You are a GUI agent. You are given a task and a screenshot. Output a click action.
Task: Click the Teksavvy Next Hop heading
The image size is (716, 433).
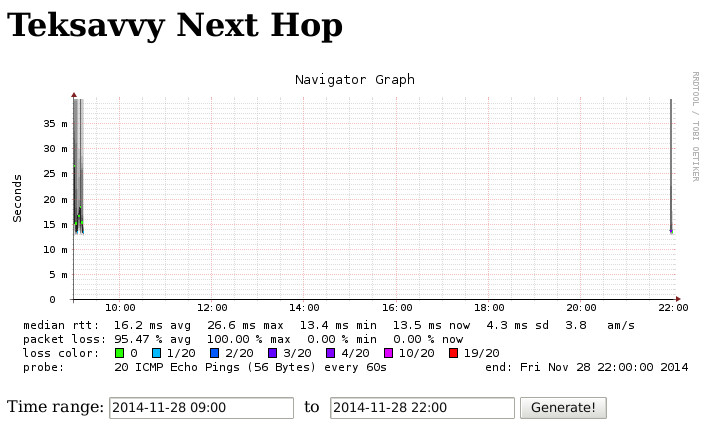click(175, 25)
